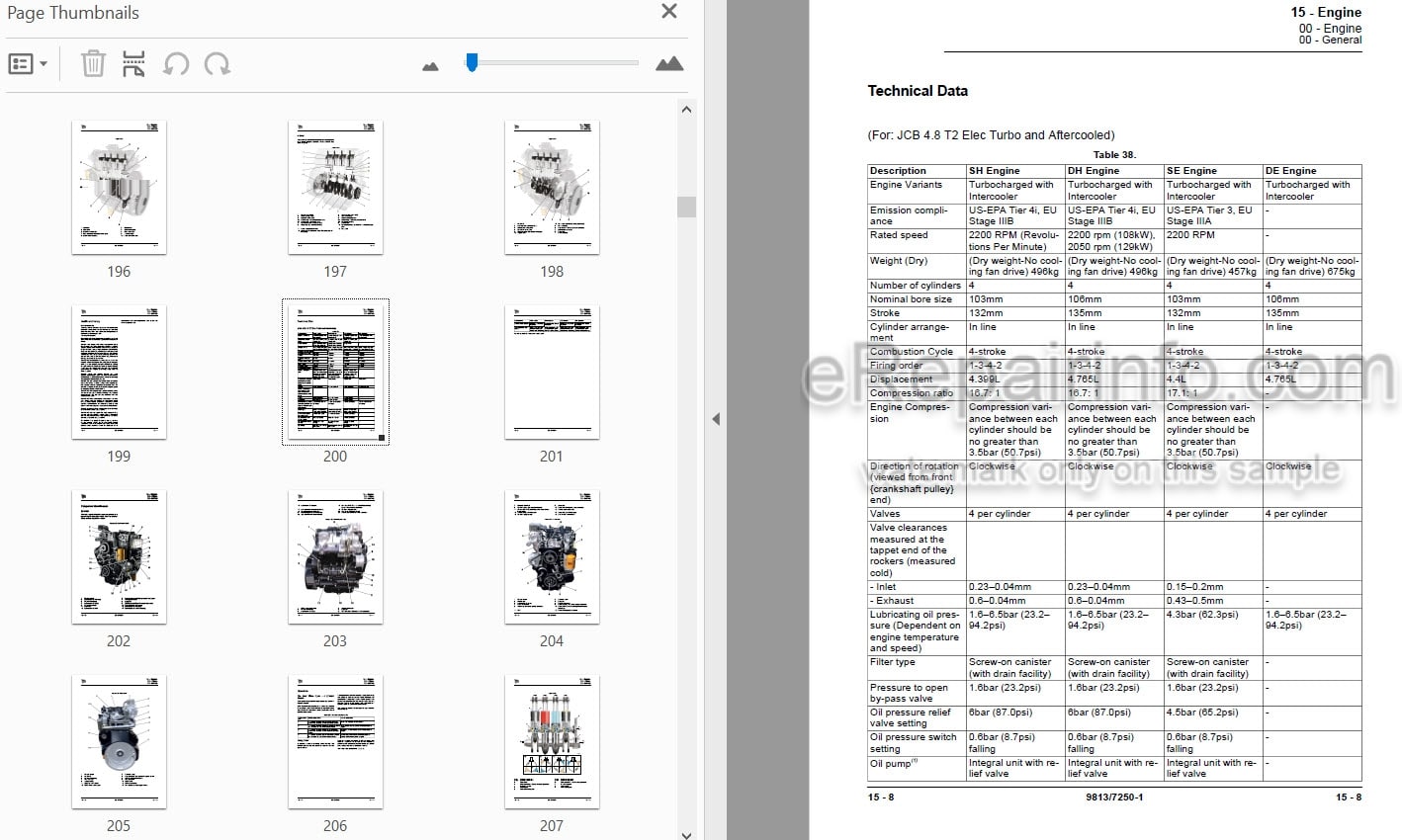Click 'Combustion Cycle' row label
Screen dimensions: 1402x840
pos(912,352)
